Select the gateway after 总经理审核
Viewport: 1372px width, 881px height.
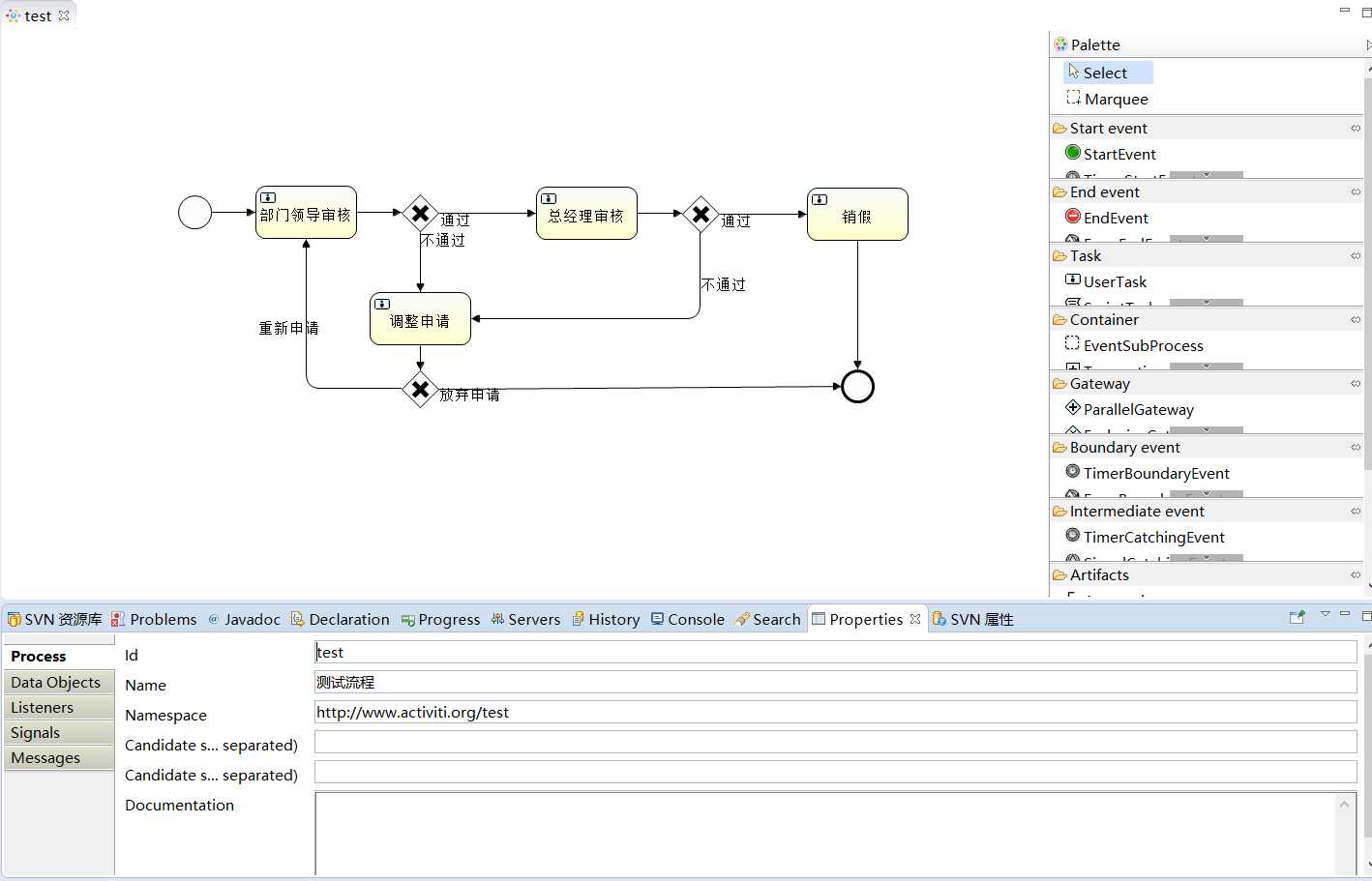point(701,214)
